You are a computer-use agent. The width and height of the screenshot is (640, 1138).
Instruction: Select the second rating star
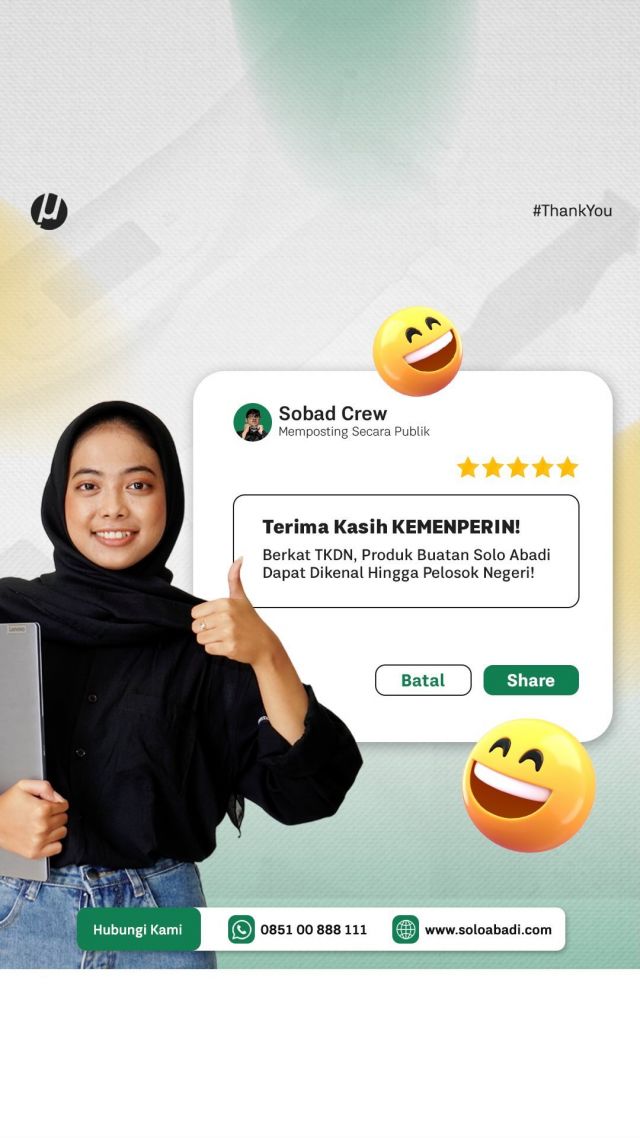point(493,467)
